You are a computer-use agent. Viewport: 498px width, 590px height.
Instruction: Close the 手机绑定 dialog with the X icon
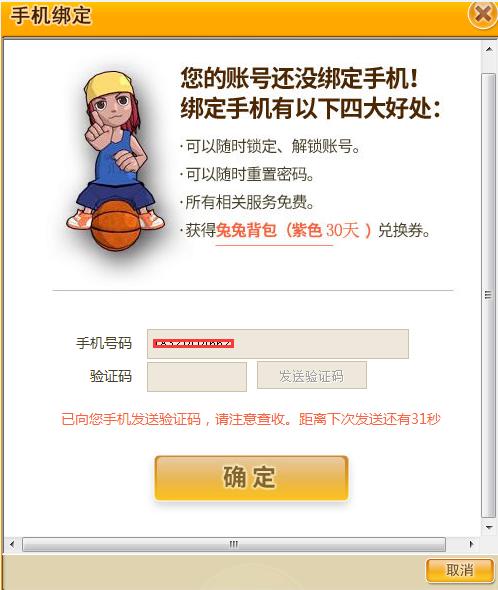pos(483,15)
